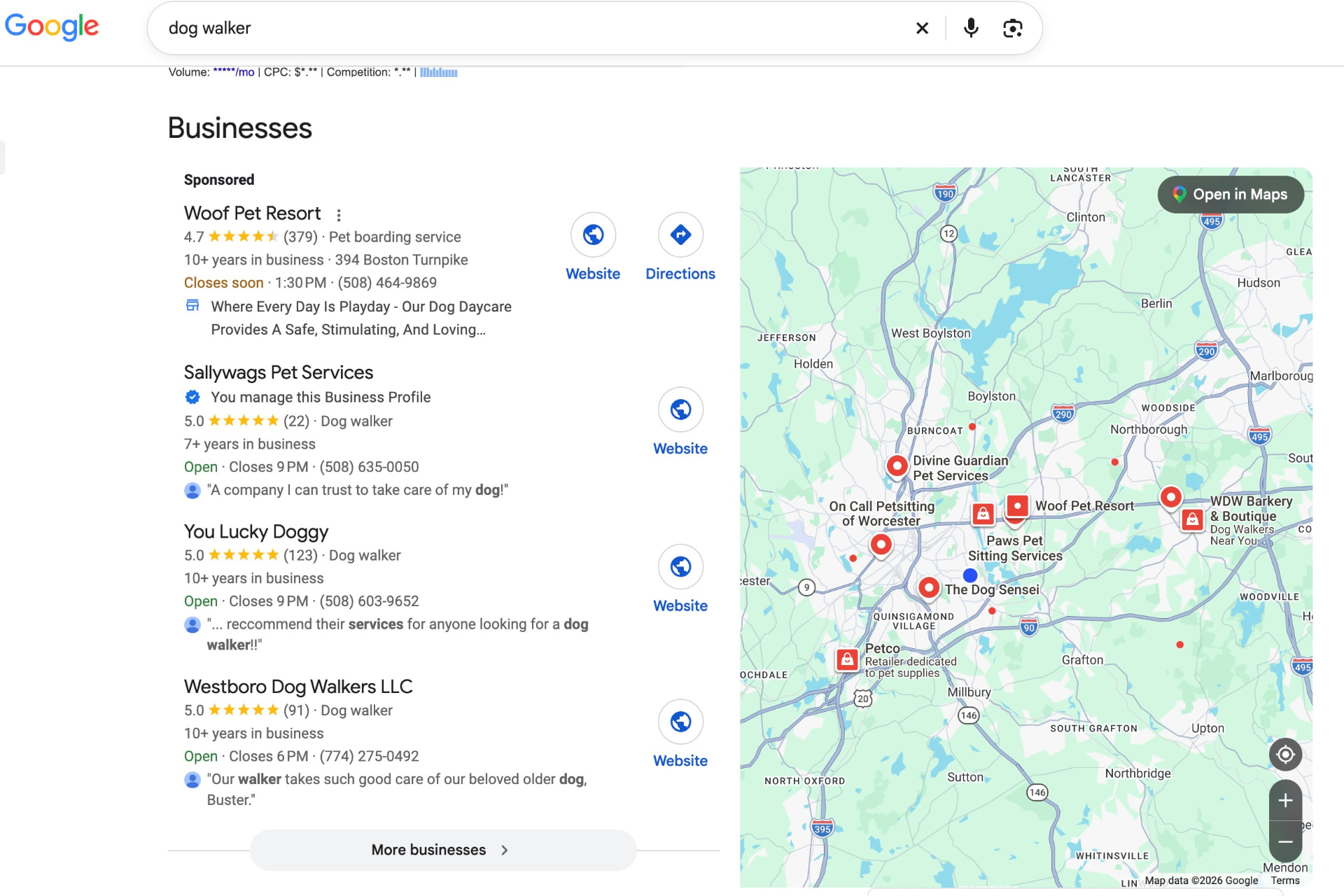This screenshot has height=896, width=1344.
Task: Zoom out on the map
Action: click(x=1285, y=841)
